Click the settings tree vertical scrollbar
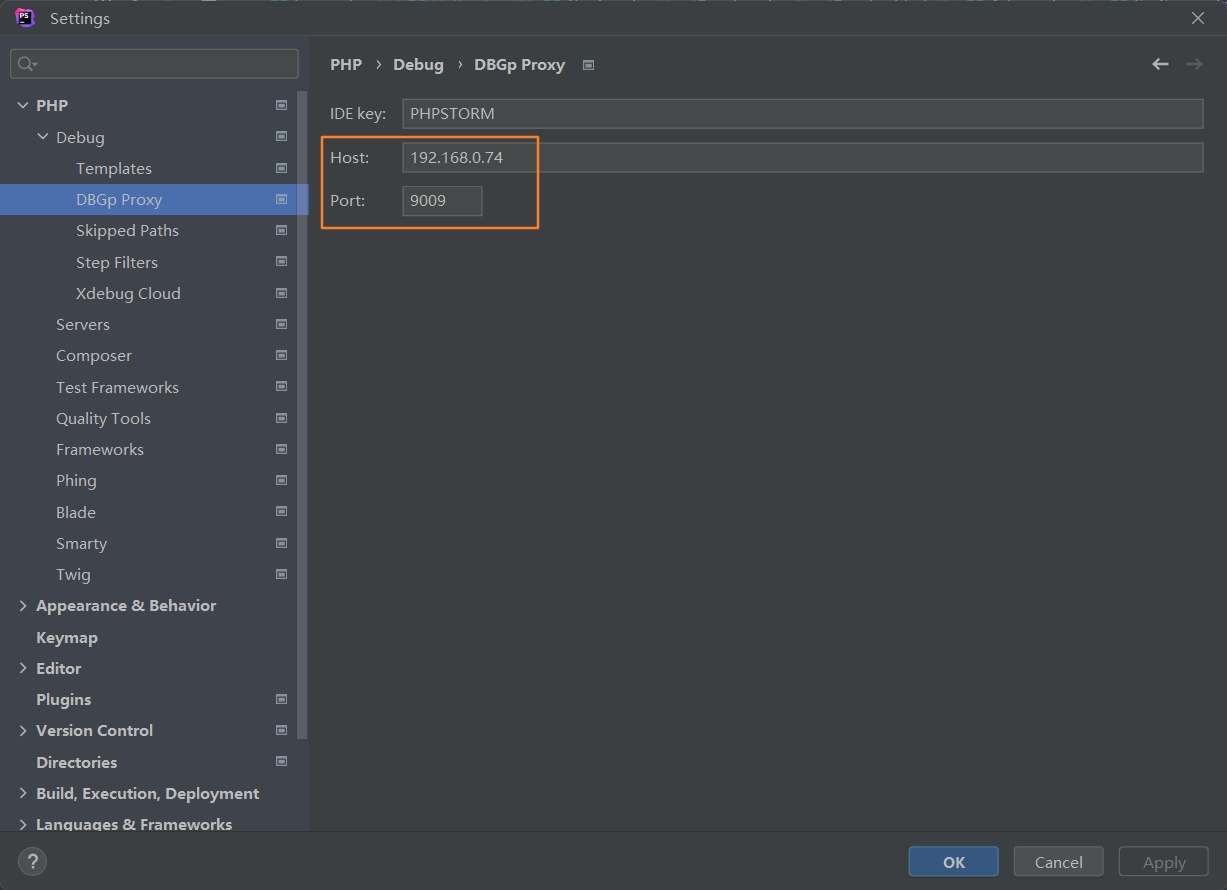 point(303,415)
